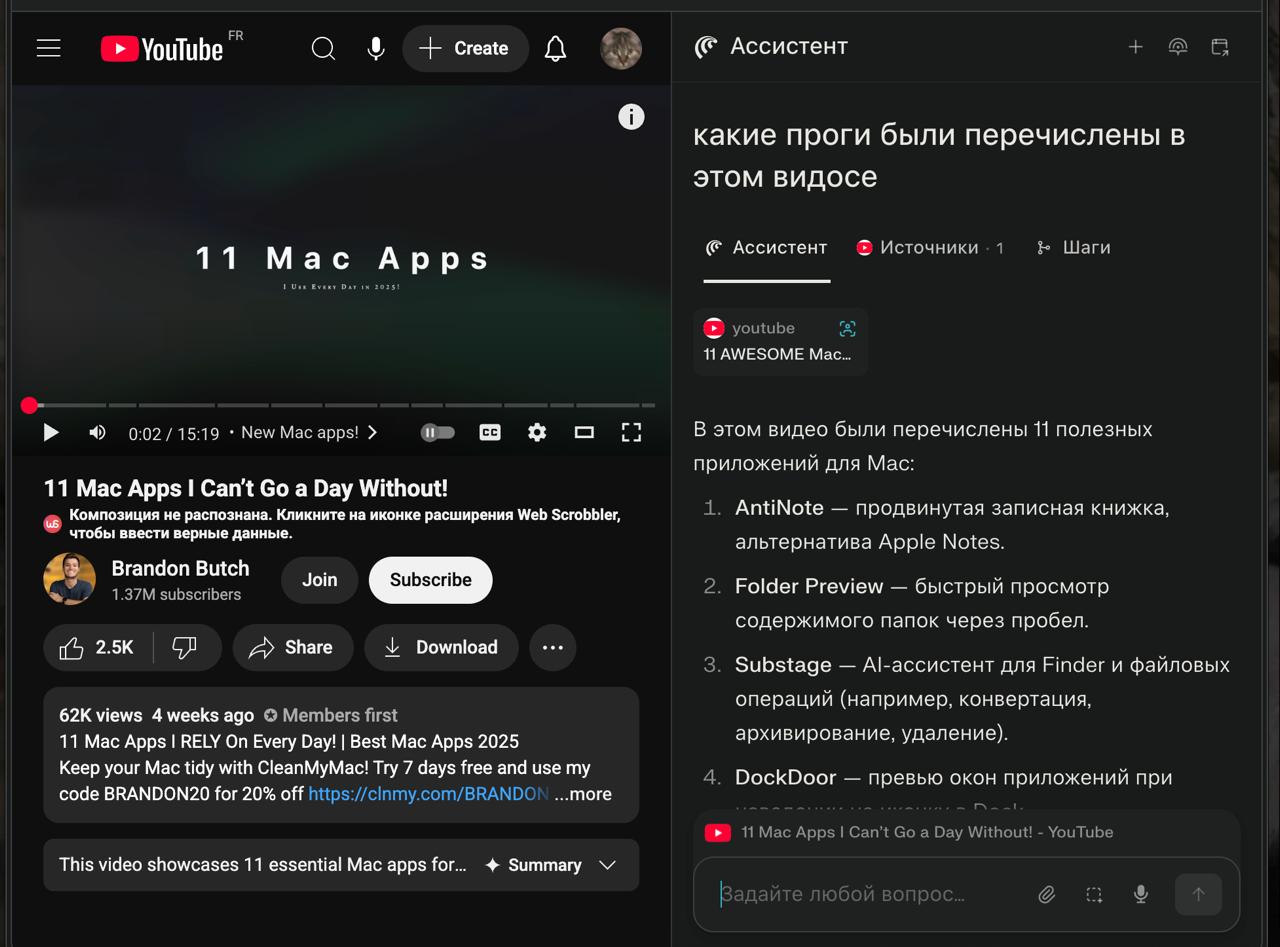Expand the AI Summary chevron
This screenshot has height=947, width=1280.
click(x=607, y=865)
